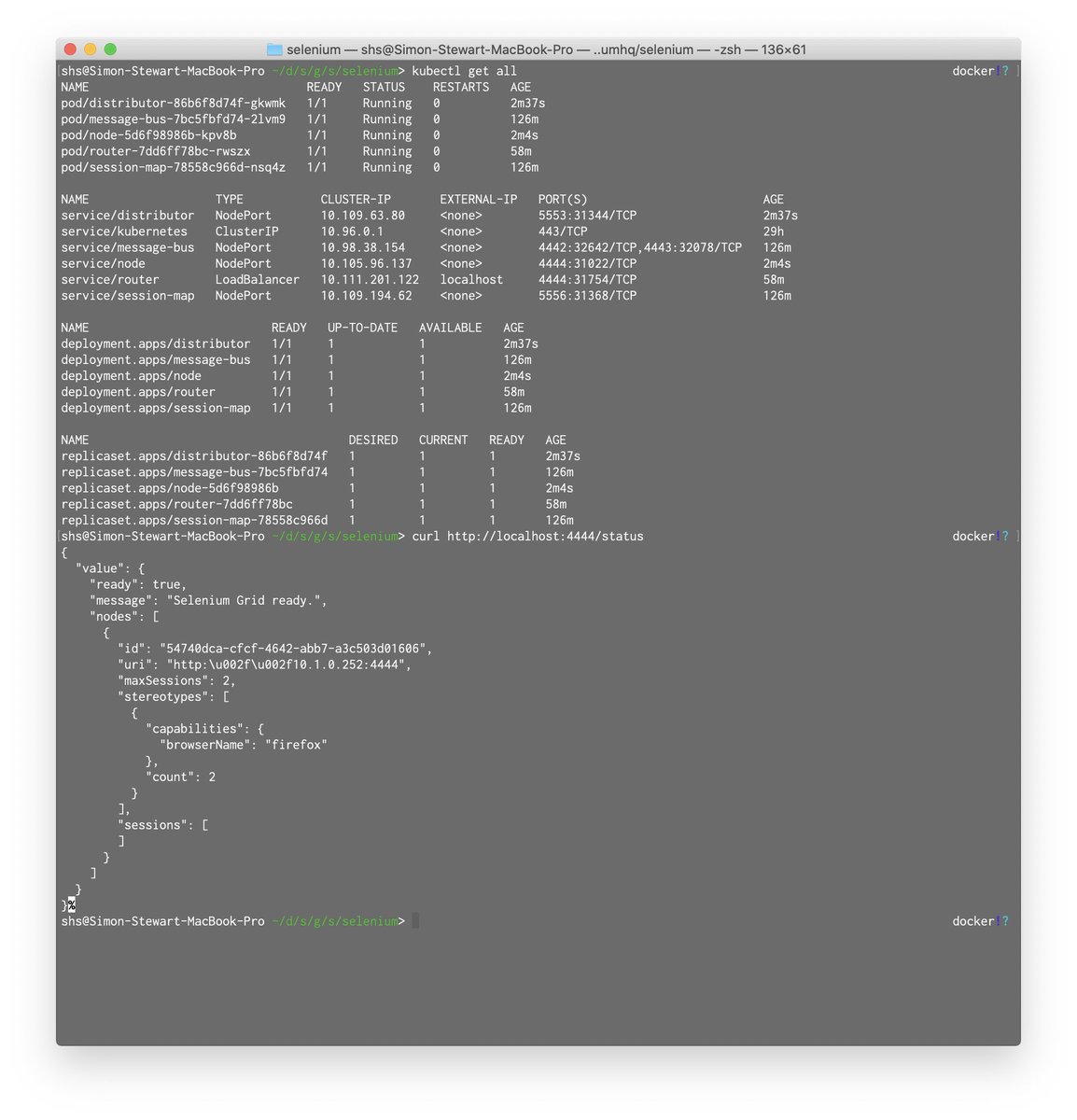This screenshot has height=1120, width=1077.
Task: Click the node id 54740dca-cfcf-4642-abb7-a3c503d01606
Action: click(293, 649)
